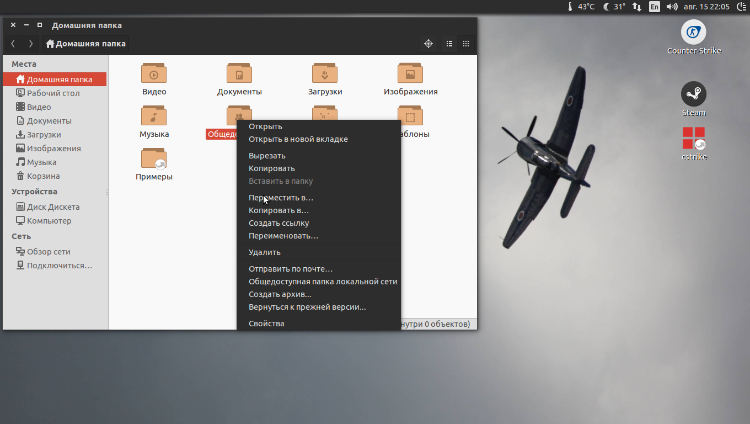This screenshot has width=750, height=424.
Task: Select Обзор сети in the sidebar
Action: coord(51,252)
